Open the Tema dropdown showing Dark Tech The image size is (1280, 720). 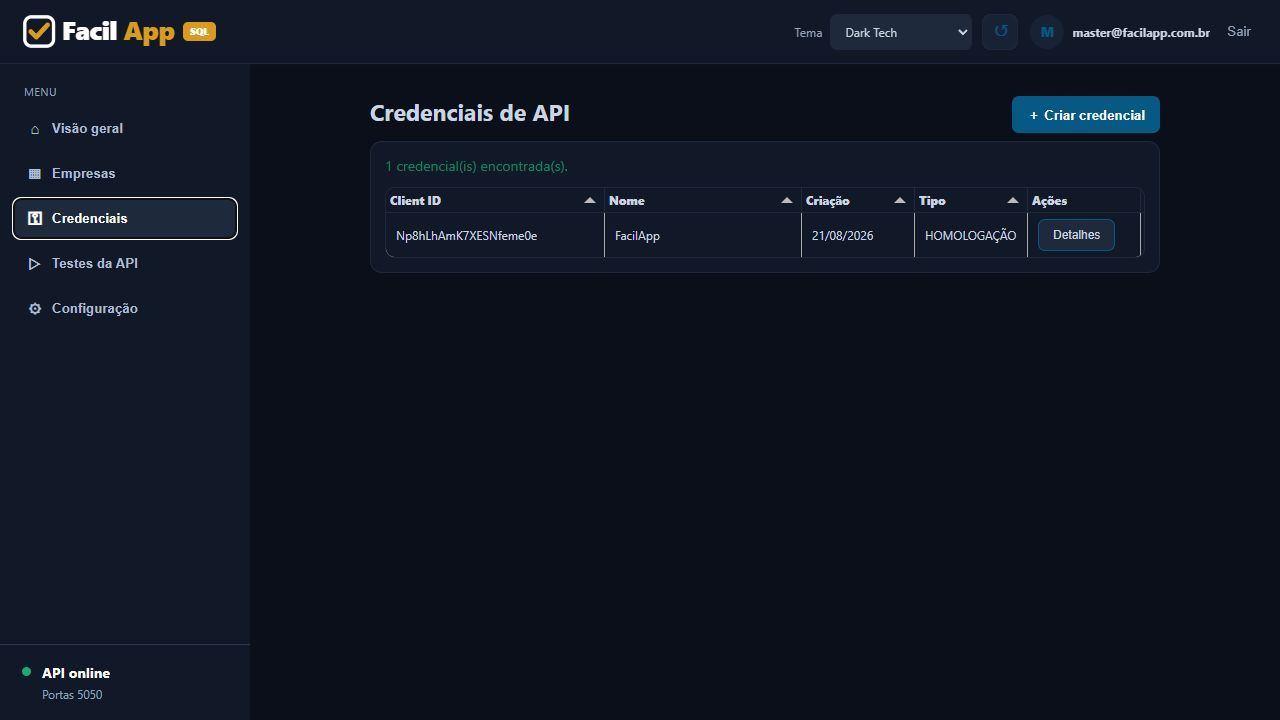(901, 32)
